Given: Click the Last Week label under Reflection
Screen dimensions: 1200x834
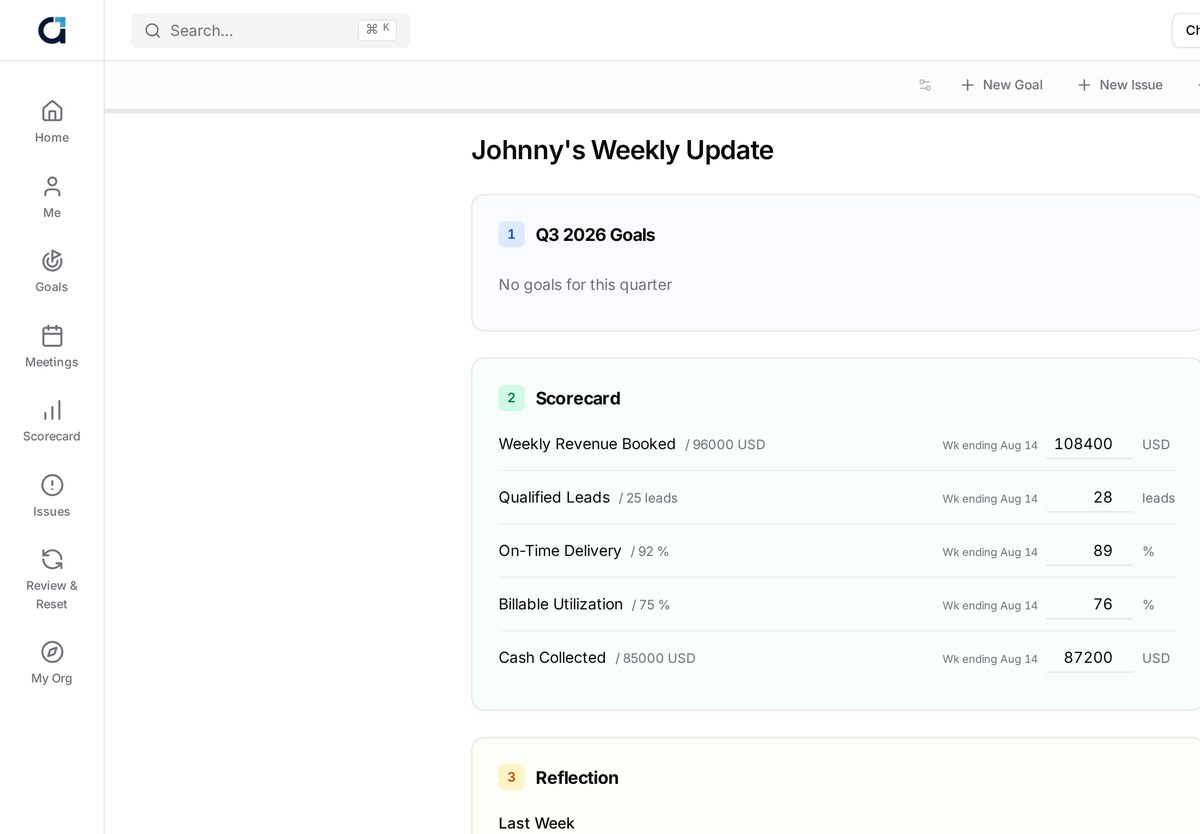Looking at the screenshot, I should click(536, 824).
